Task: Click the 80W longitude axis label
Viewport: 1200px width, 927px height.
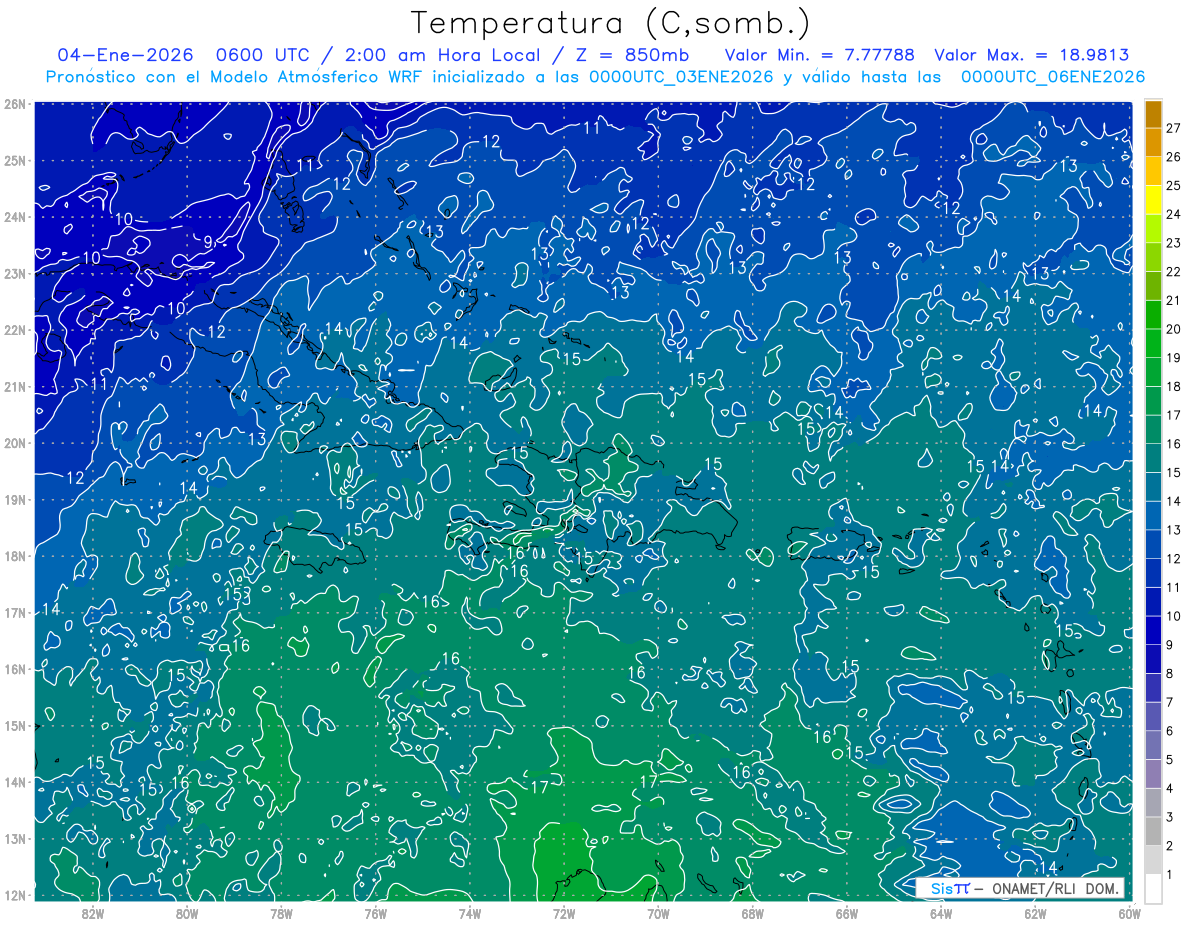Action: pos(186,912)
